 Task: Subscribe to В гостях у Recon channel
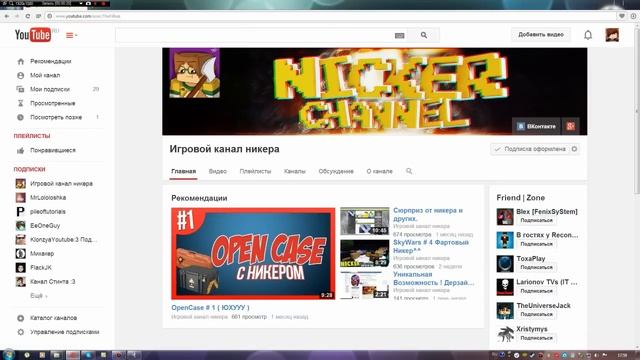tap(536, 244)
